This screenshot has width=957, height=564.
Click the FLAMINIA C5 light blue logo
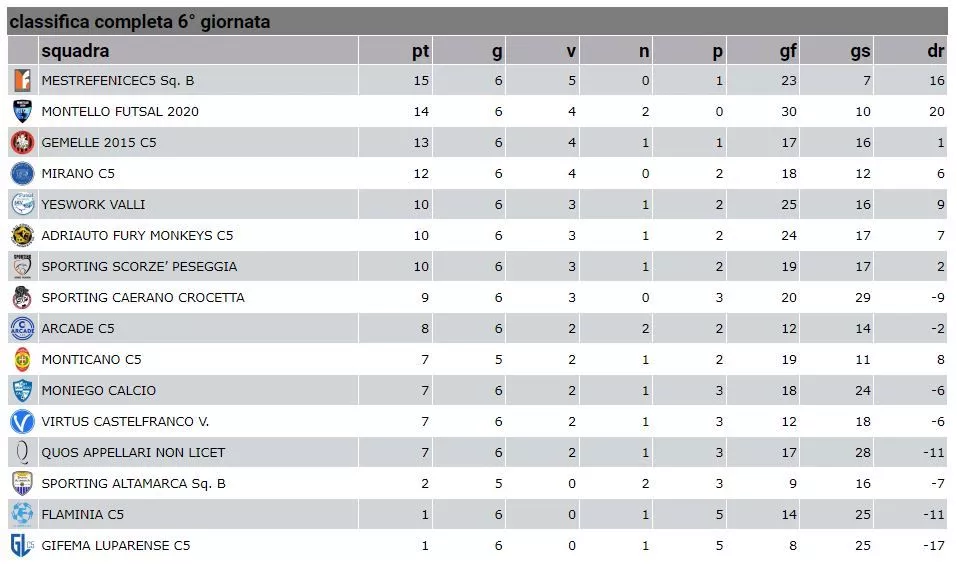pyautogui.click(x=23, y=514)
